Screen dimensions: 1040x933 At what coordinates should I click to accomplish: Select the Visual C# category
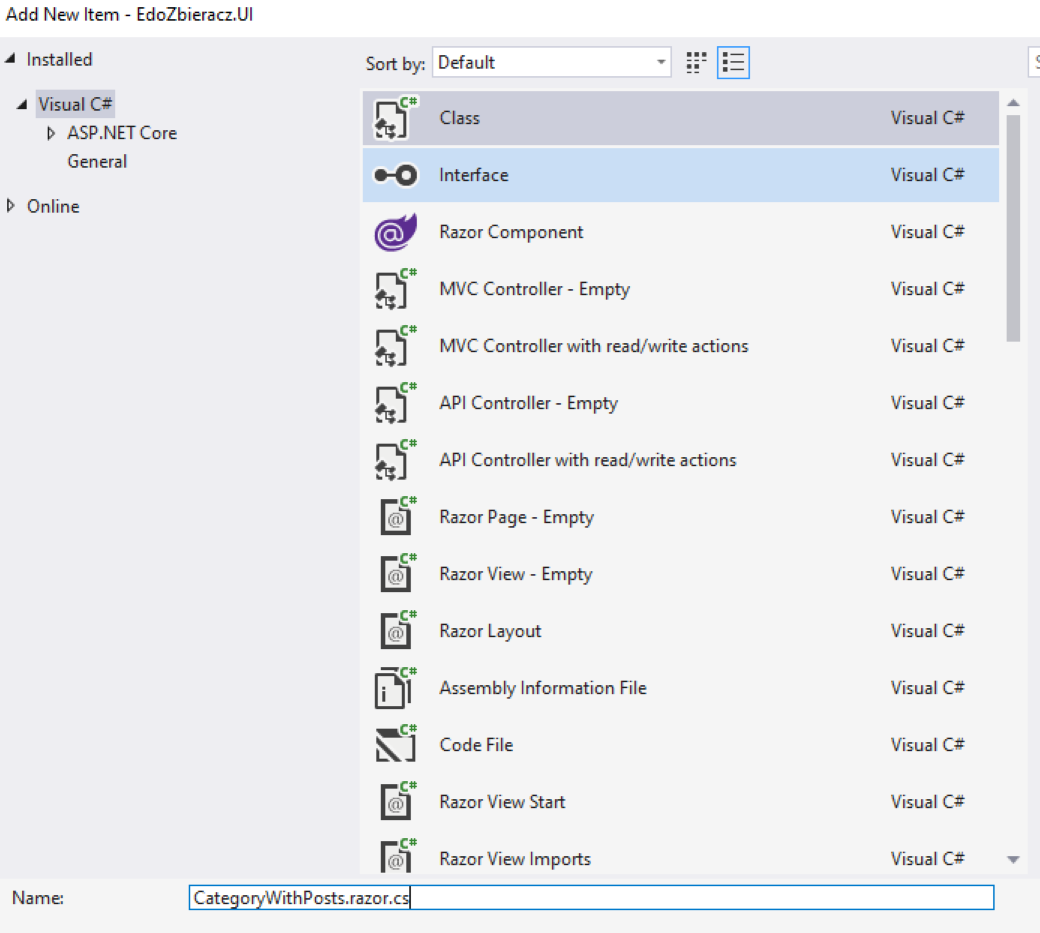(x=75, y=104)
